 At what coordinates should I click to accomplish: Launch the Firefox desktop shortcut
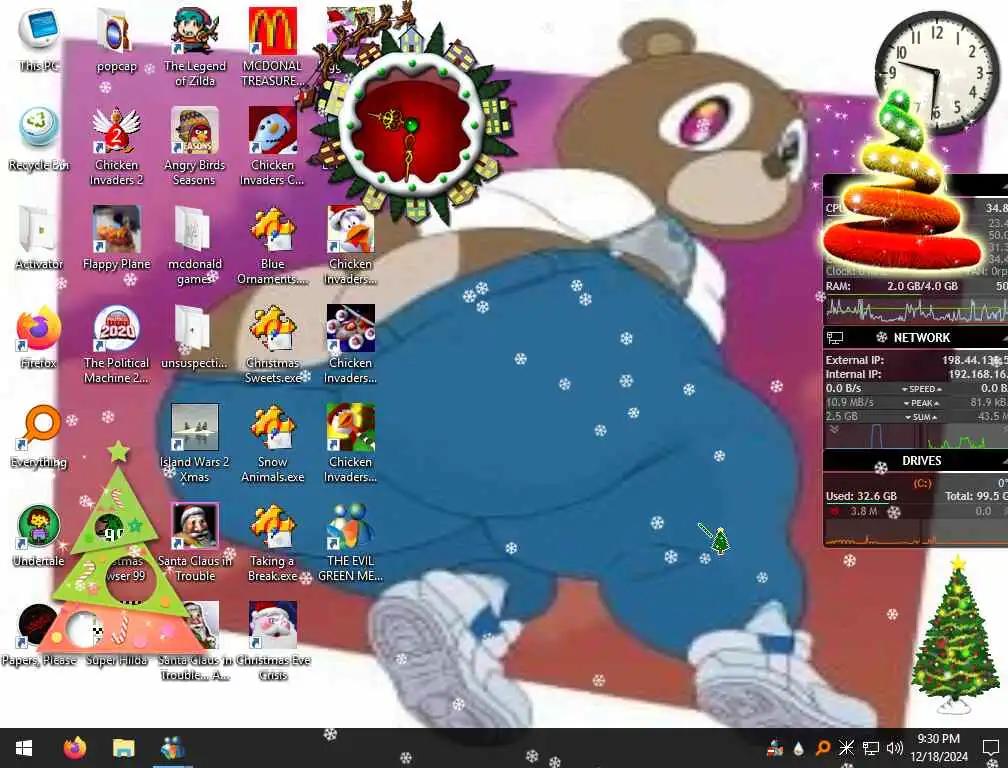tap(39, 337)
